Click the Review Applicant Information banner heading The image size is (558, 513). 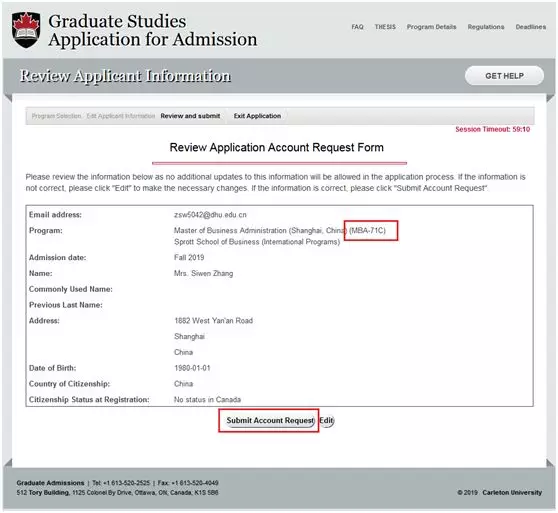[125, 76]
